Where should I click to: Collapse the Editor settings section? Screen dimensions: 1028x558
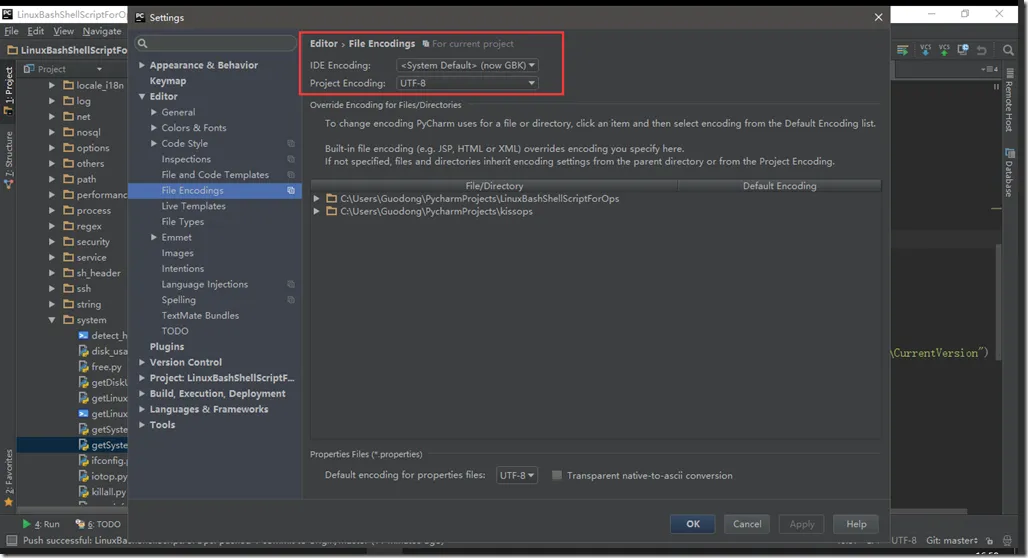(142, 96)
